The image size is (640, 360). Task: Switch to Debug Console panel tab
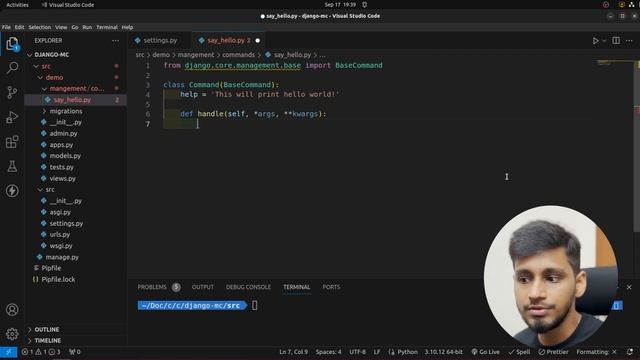click(248, 287)
